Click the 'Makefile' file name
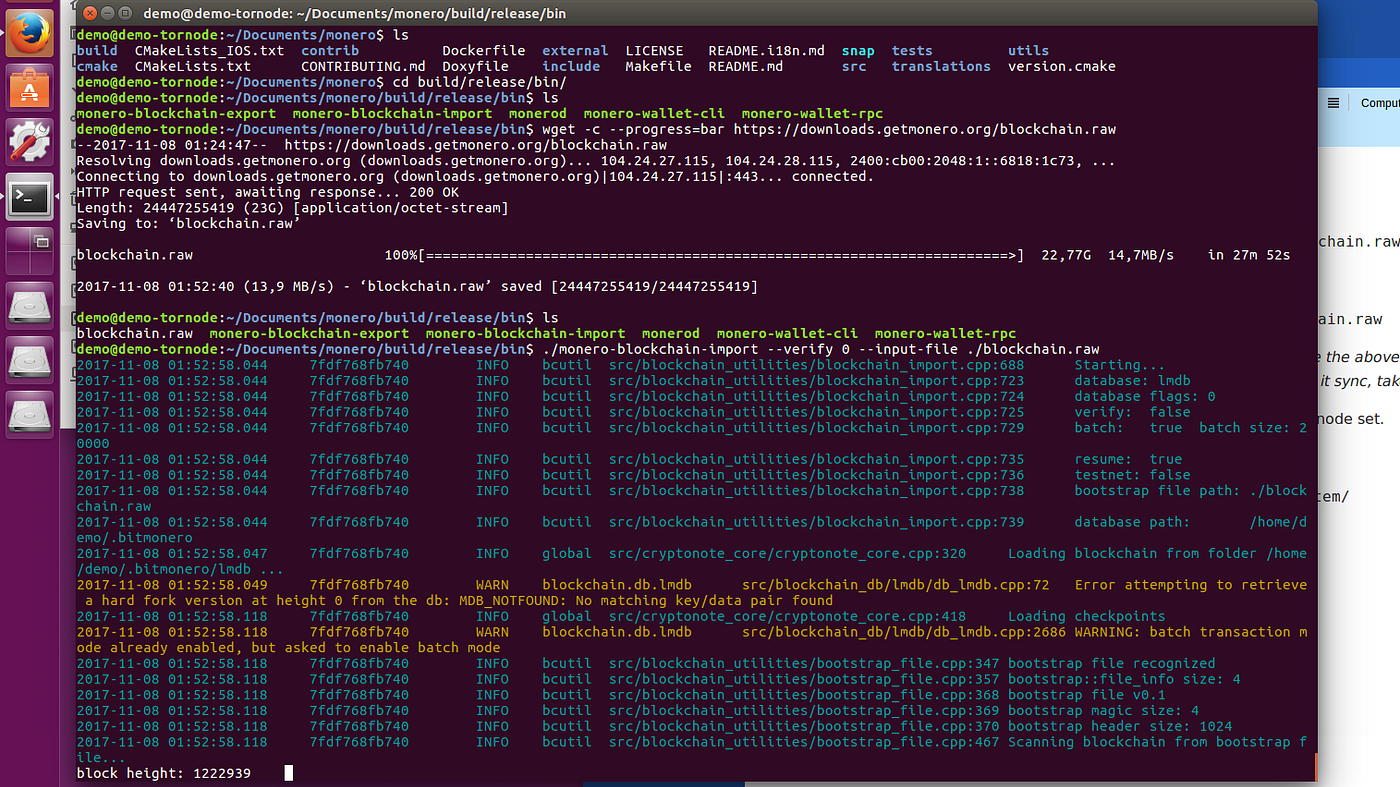The height and width of the screenshot is (787, 1400). [659, 66]
